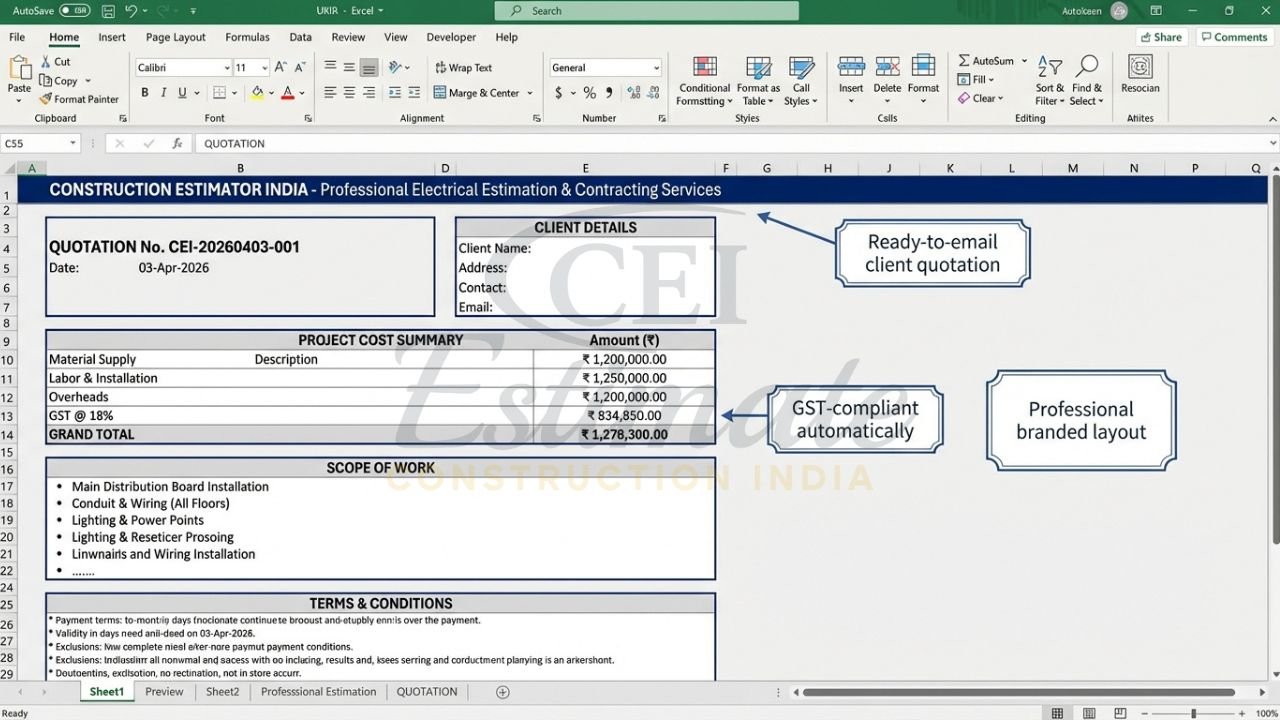Adjust the zoom slider in status bar
This screenshot has height=720, width=1280.
(x=1193, y=713)
